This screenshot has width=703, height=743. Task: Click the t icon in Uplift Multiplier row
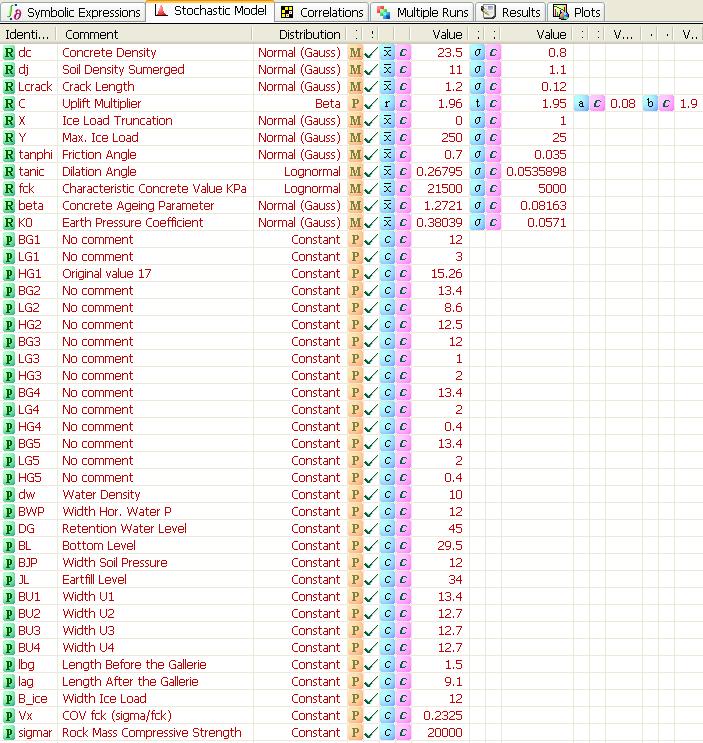478,104
